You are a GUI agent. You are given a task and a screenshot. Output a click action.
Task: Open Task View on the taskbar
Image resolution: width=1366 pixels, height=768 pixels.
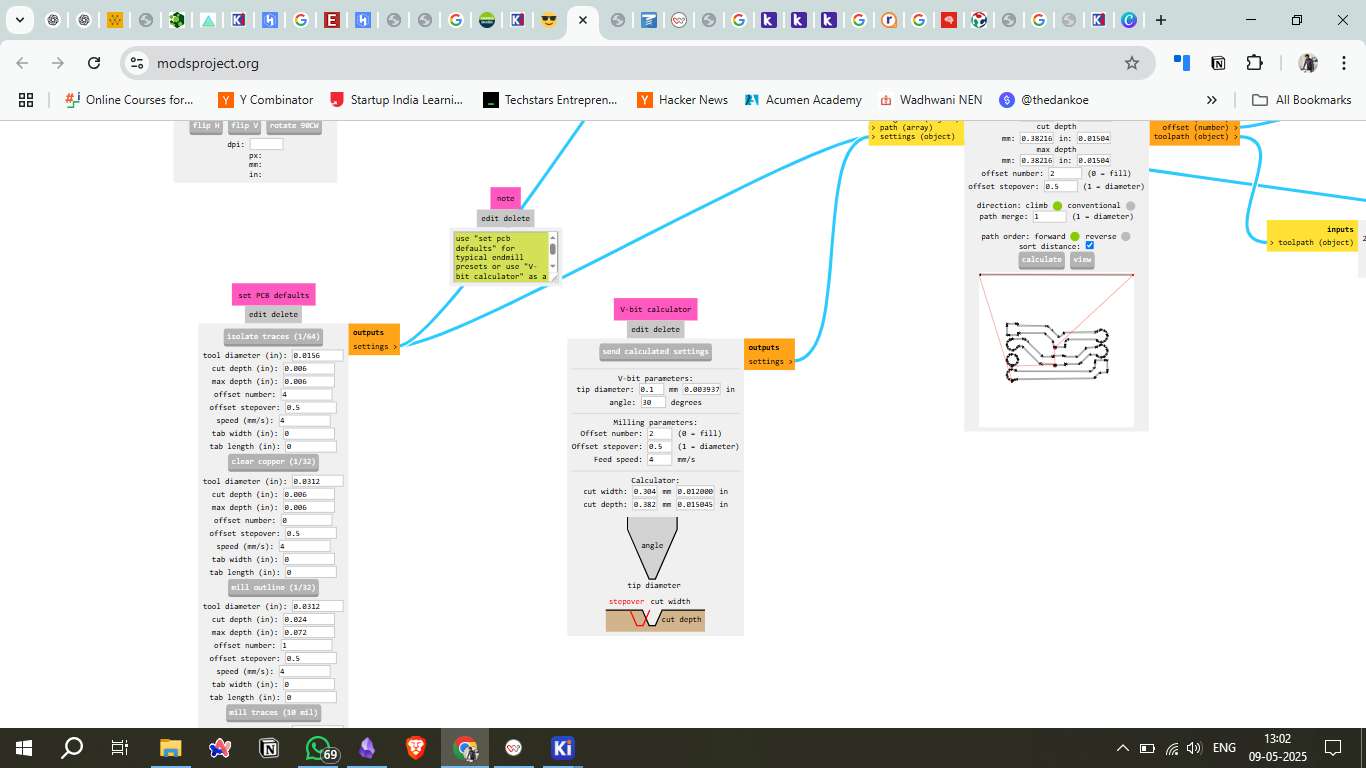pyautogui.click(x=120, y=748)
